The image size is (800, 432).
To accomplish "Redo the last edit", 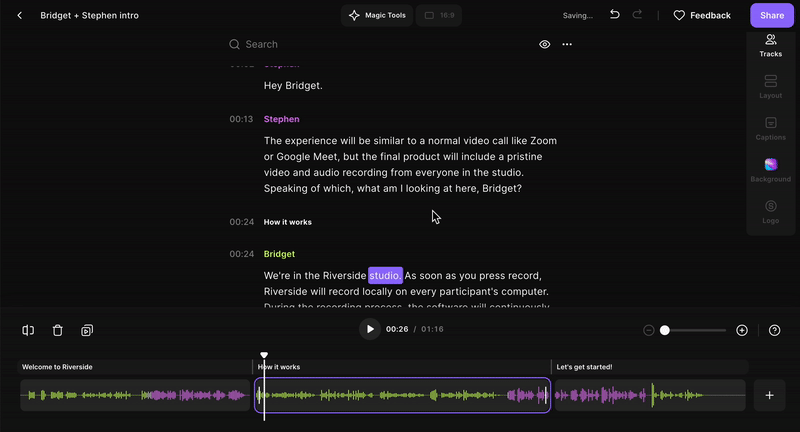I will pyautogui.click(x=637, y=15).
